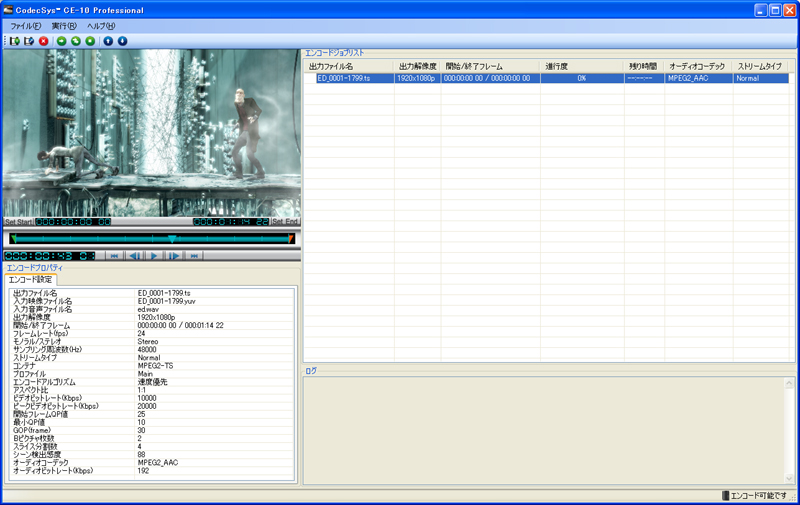
Task: Click the add encode job toolbar icon
Action: tap(15, 41)
